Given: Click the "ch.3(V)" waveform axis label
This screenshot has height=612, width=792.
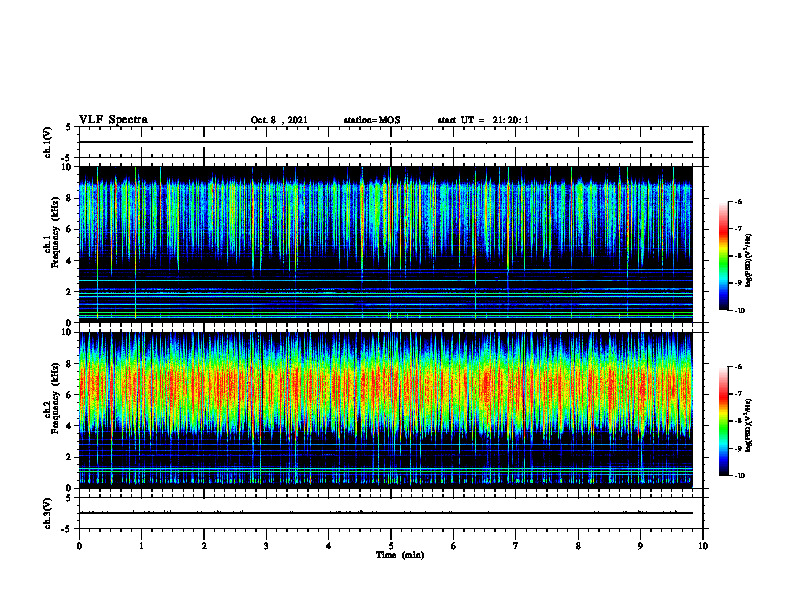Looking at the screenshot, I should point(48,513).
